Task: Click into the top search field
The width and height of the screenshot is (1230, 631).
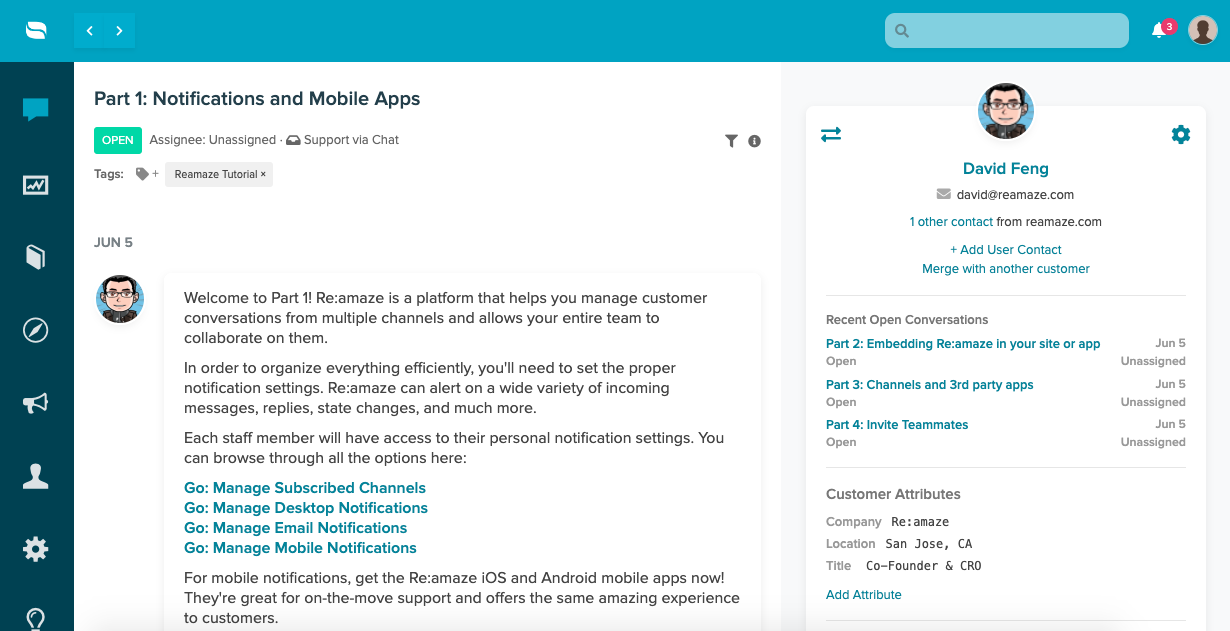Action: [x=1007, y=30]
